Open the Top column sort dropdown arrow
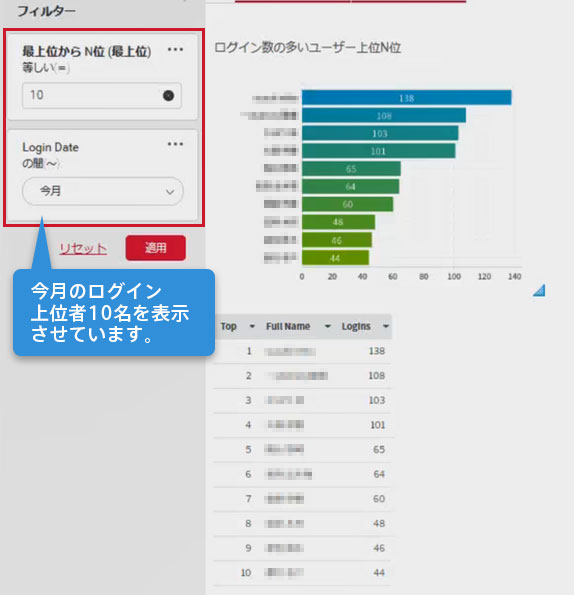Viewport: 574px width, 595px height. [252, 326]
